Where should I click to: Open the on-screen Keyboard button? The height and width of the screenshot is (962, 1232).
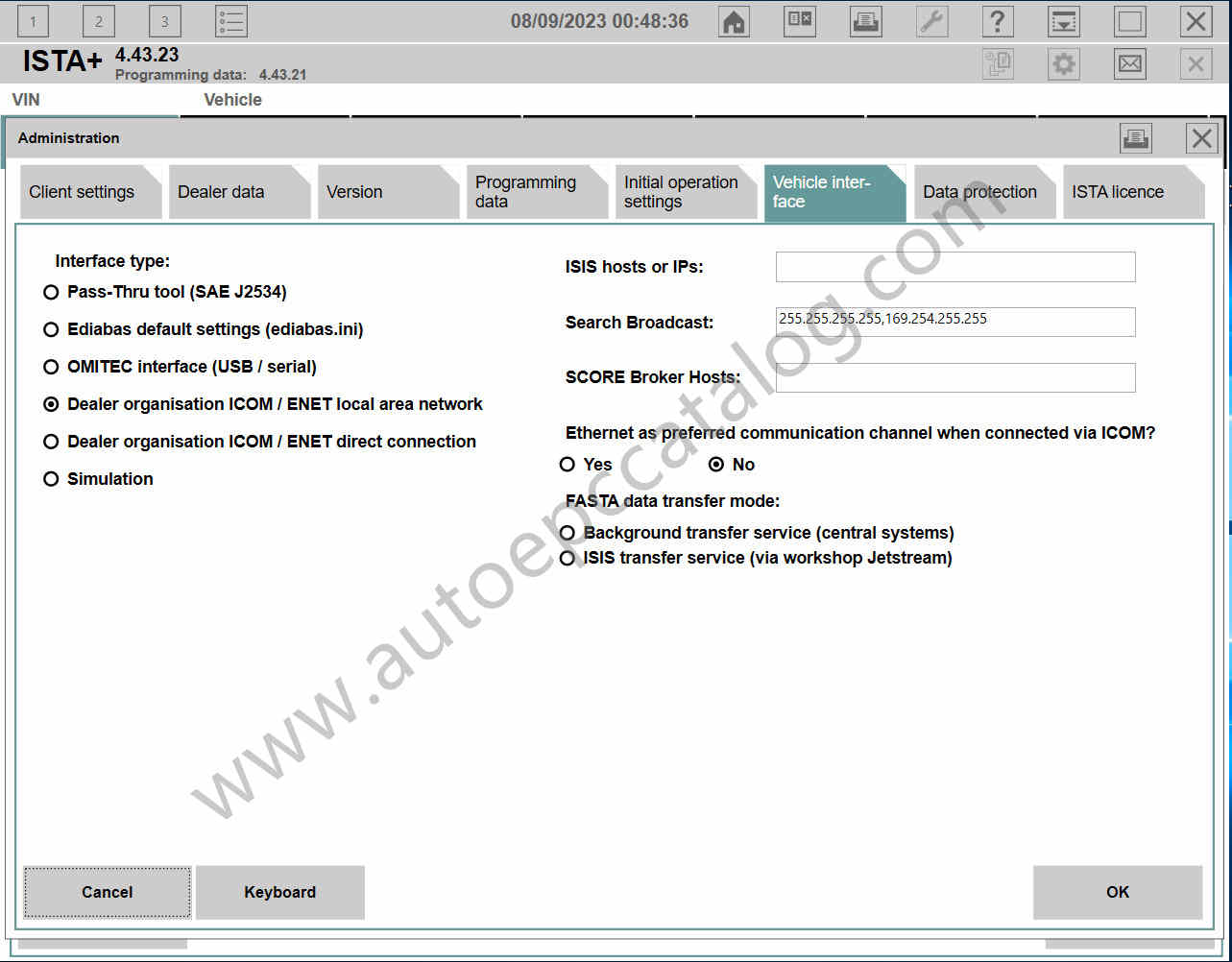(280, 892)
